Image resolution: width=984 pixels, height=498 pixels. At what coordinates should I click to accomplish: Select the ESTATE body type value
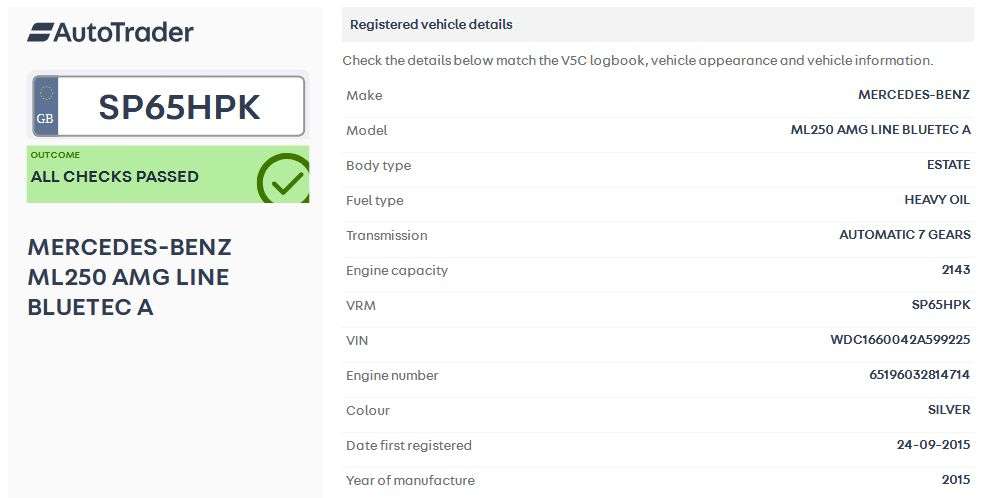[x=948, y=165]
